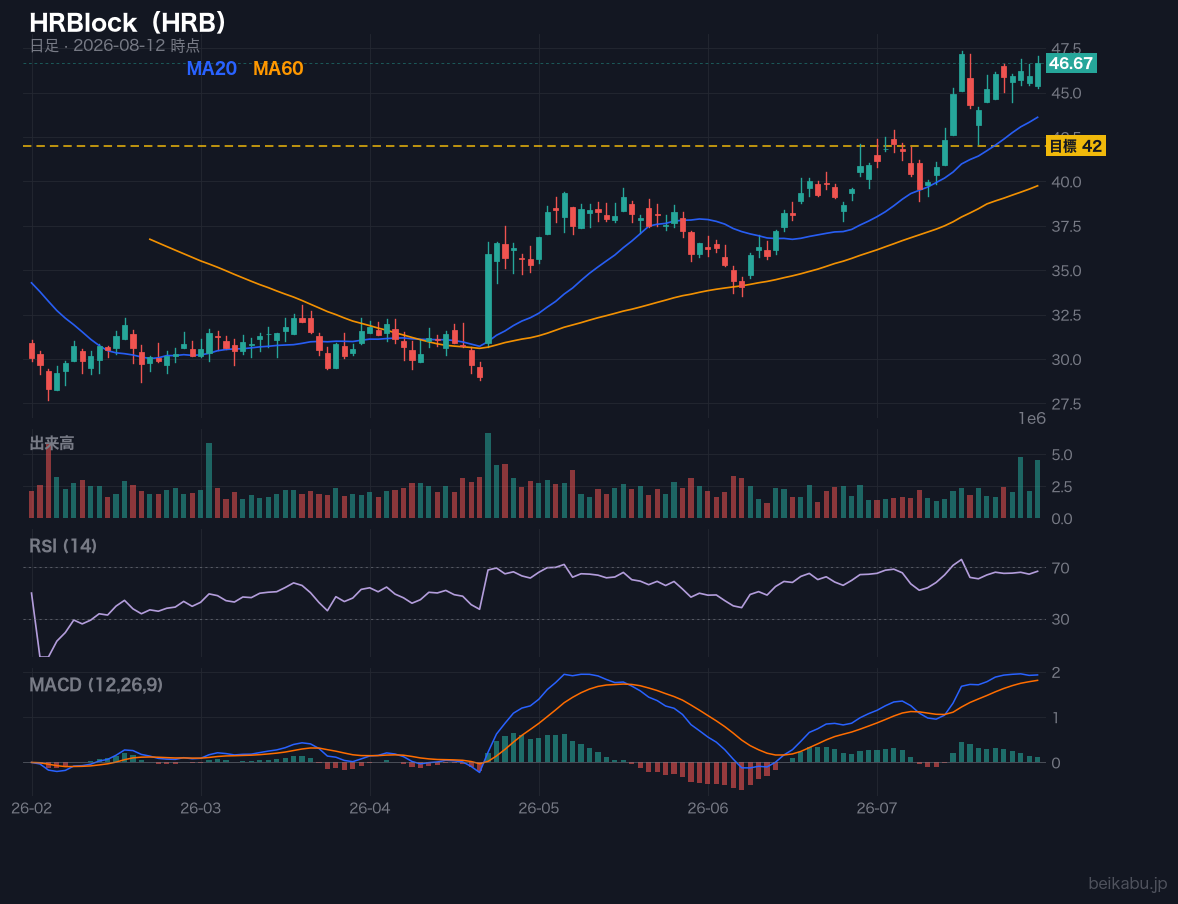Image resolution: width=1178 pixels, height=904 pixels.
Task: Click the 46.67 current price tag
Action: pos(1071,63)
